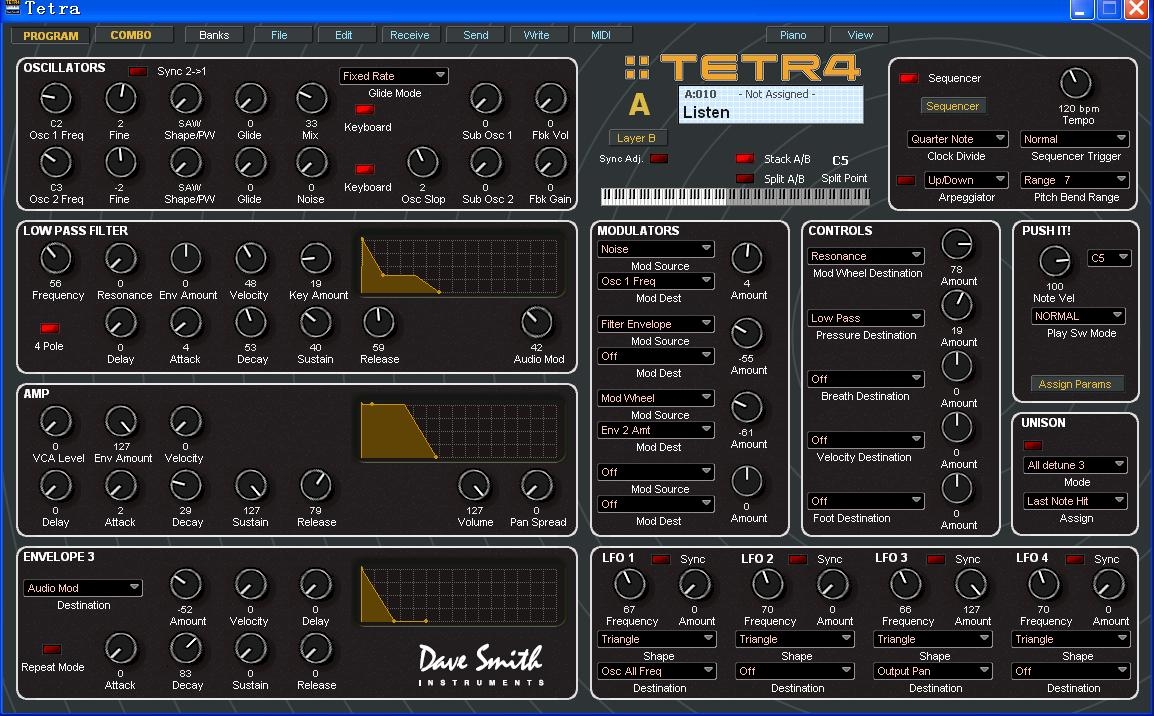This screenshot has width=1154, height=716.
Task: Open the View menu
Action: pos(860,35)
